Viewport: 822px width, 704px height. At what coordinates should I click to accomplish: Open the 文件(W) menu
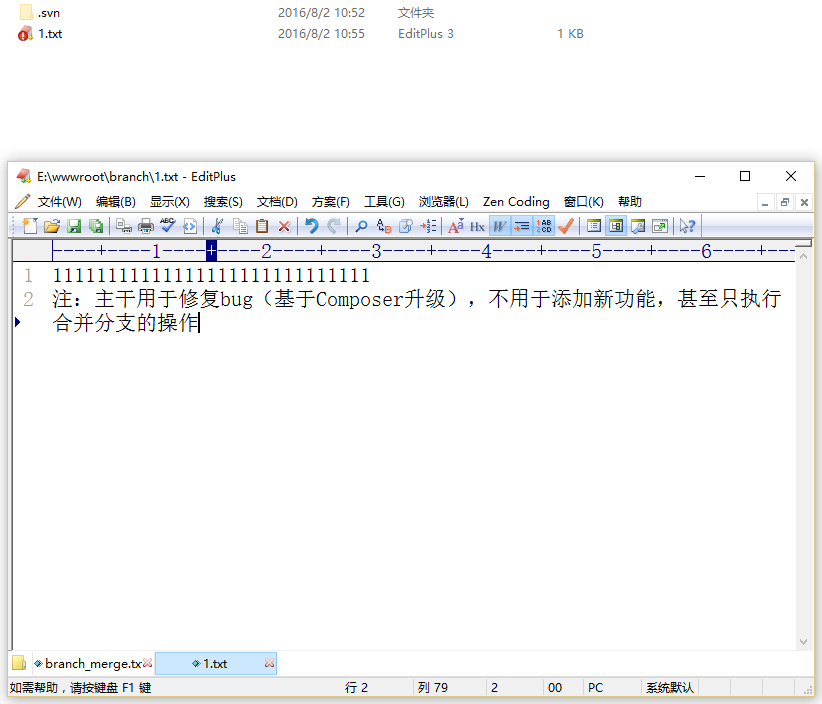coord(60,202)
